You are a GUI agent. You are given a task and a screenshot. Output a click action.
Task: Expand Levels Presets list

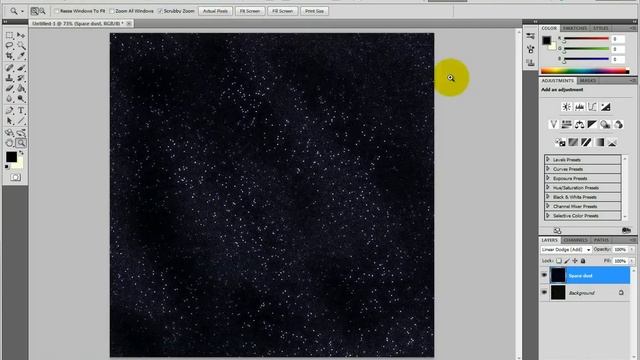click(548, 159)
